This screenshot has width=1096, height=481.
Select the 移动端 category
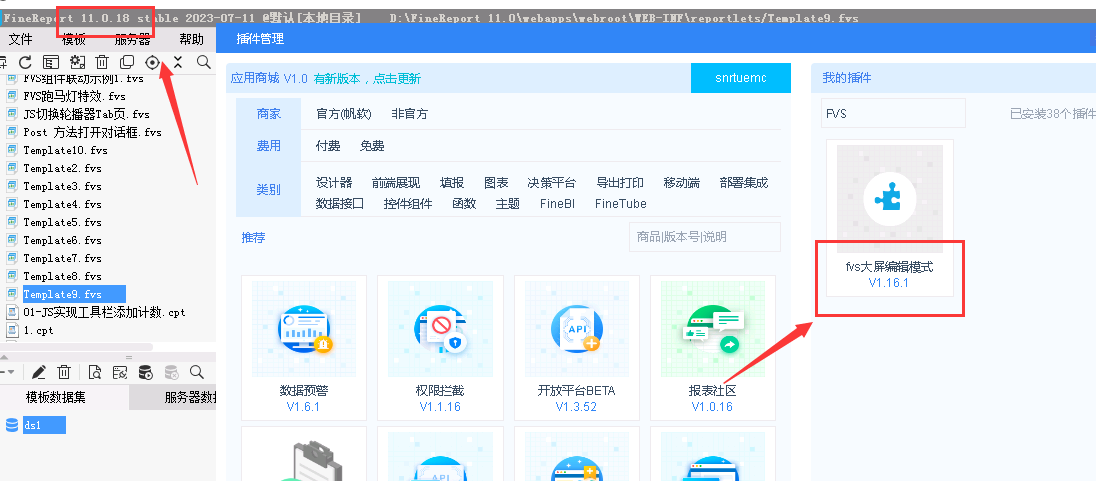click(x=682, y=183)
